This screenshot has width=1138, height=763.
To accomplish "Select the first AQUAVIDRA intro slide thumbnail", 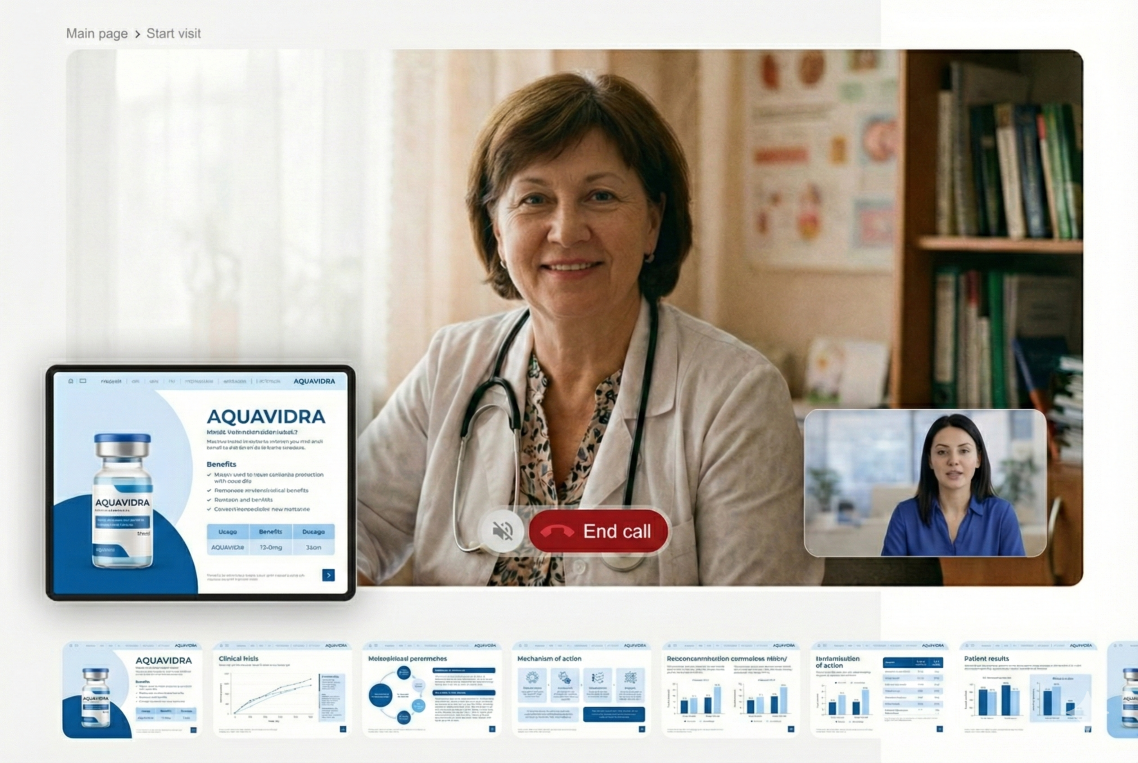I will point(132,690).
